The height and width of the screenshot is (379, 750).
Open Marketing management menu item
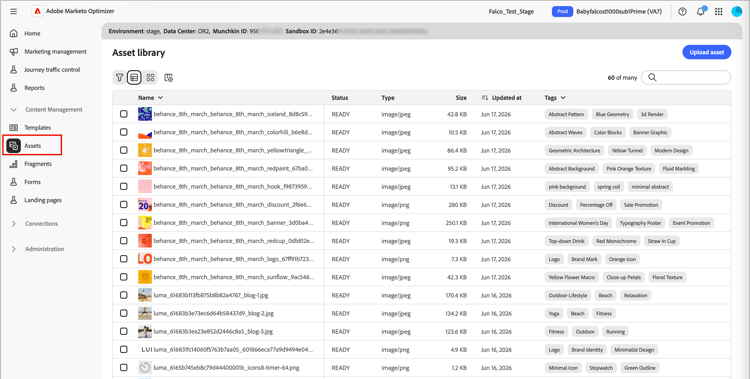pos(55,52)
